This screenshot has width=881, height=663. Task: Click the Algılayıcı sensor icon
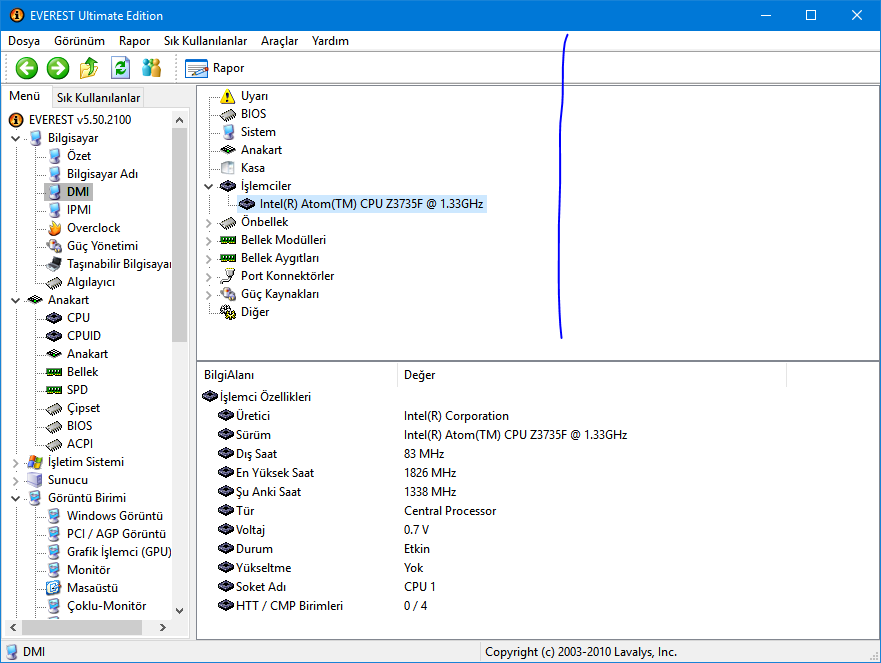[55, 282]
